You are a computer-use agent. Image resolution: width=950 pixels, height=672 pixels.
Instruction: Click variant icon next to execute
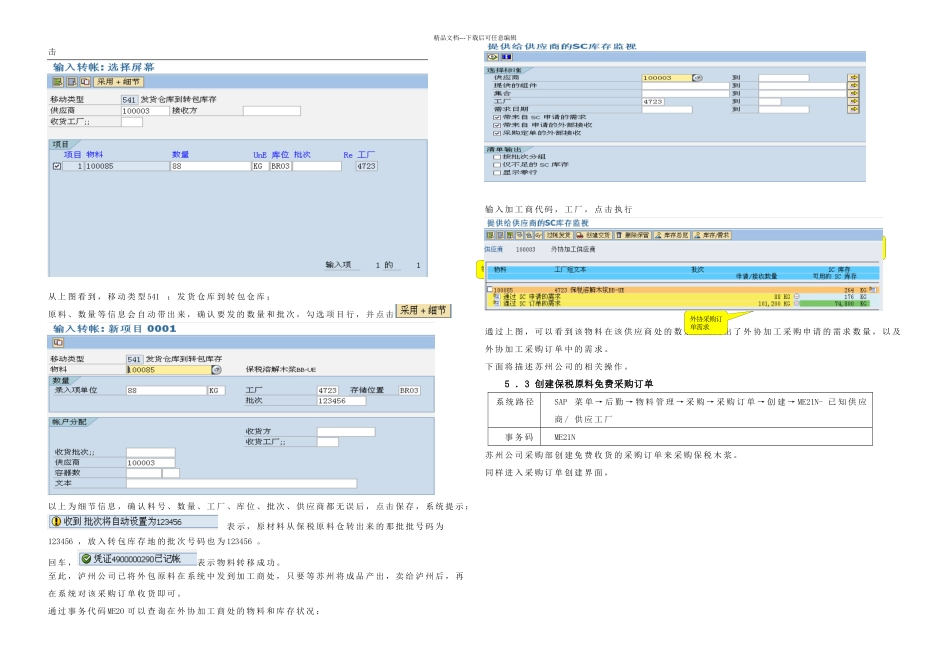[507, 57]
